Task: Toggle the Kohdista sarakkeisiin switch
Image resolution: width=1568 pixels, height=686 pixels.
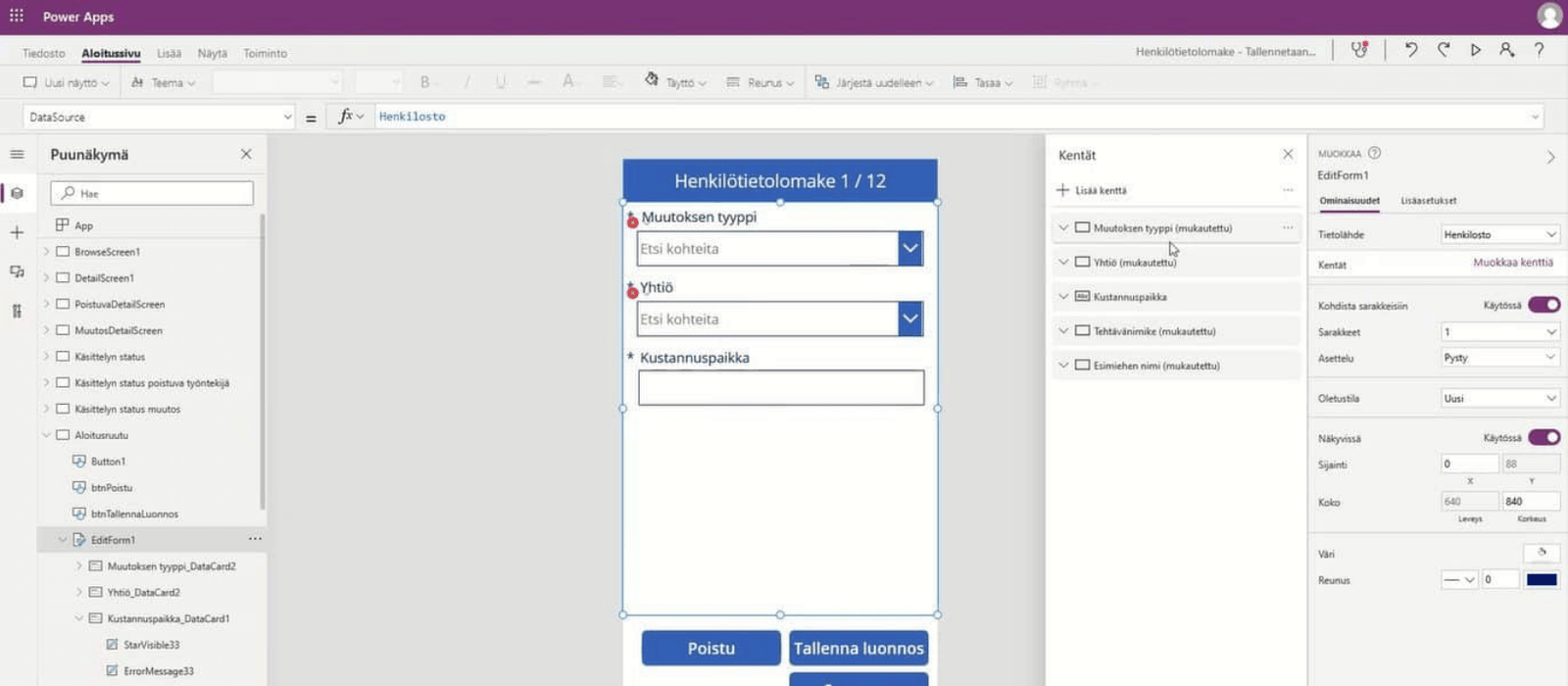Action: click(x=1543, y=305)
